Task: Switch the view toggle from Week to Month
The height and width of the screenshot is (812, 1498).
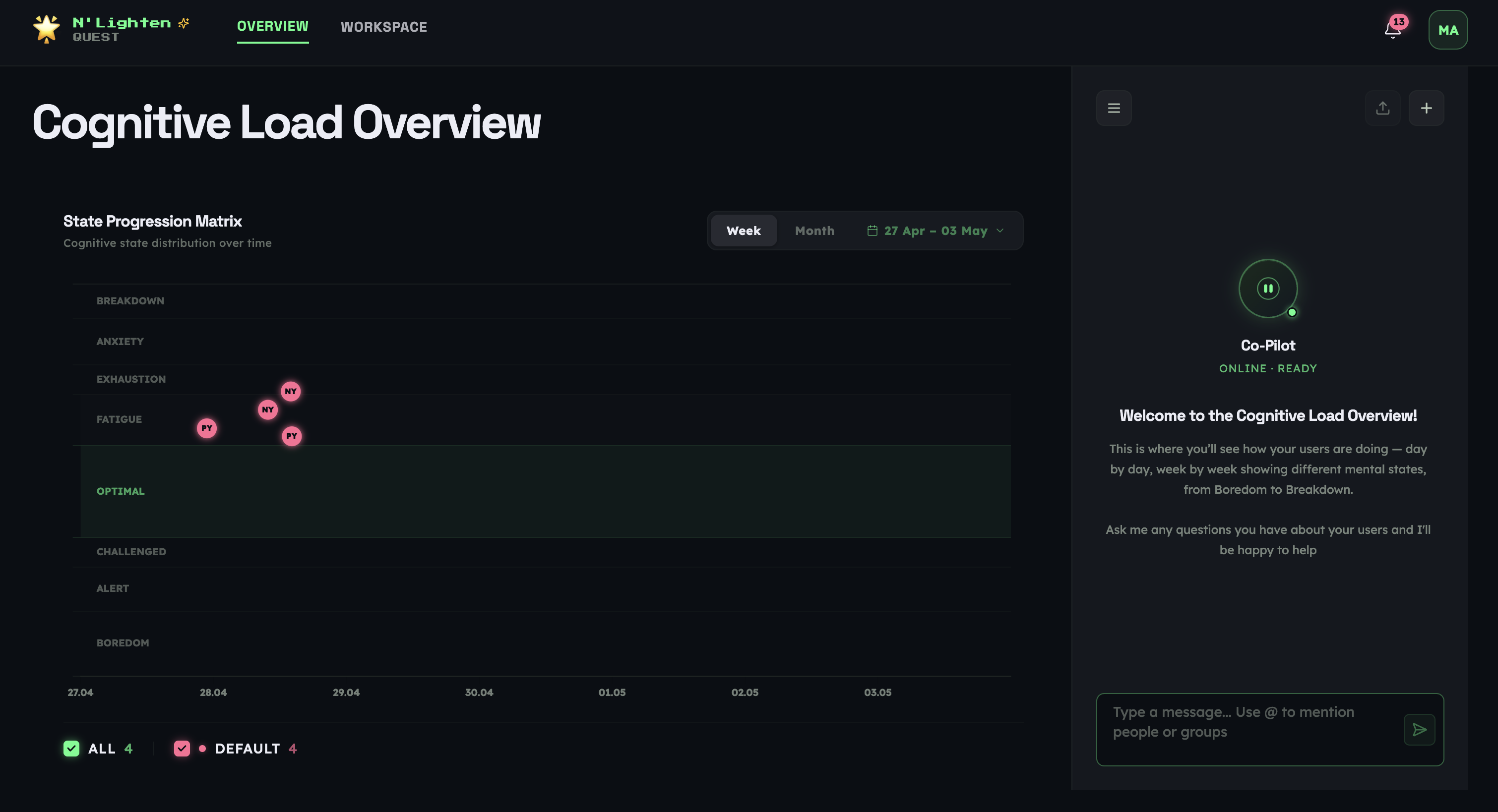Action: (814, 230)
